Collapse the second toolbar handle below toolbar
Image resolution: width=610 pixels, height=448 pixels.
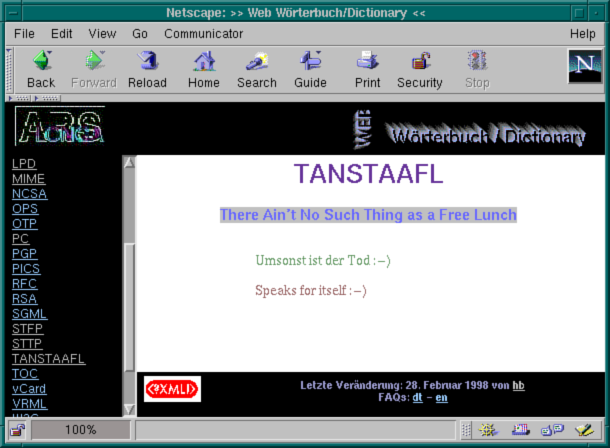pos(47,98)
